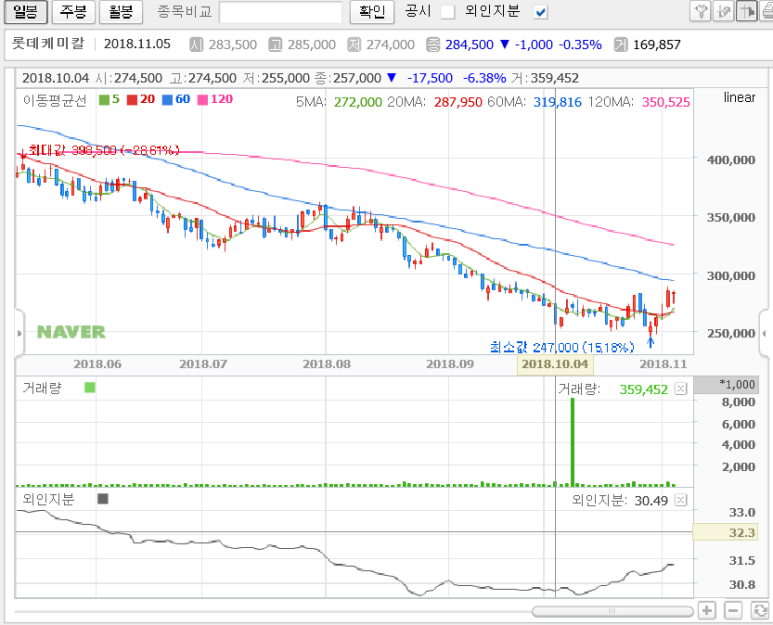773x625 pixels.
Task: Close the 거래량 volume panel
Action: tap(681, 389)
